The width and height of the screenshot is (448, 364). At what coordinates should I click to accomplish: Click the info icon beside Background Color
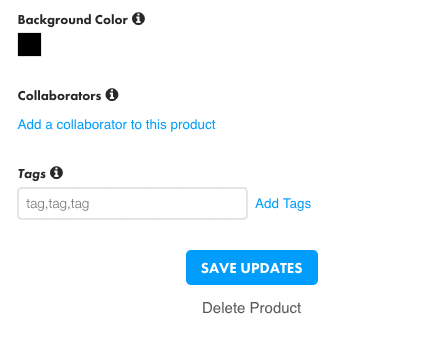[x=138, y=19]
